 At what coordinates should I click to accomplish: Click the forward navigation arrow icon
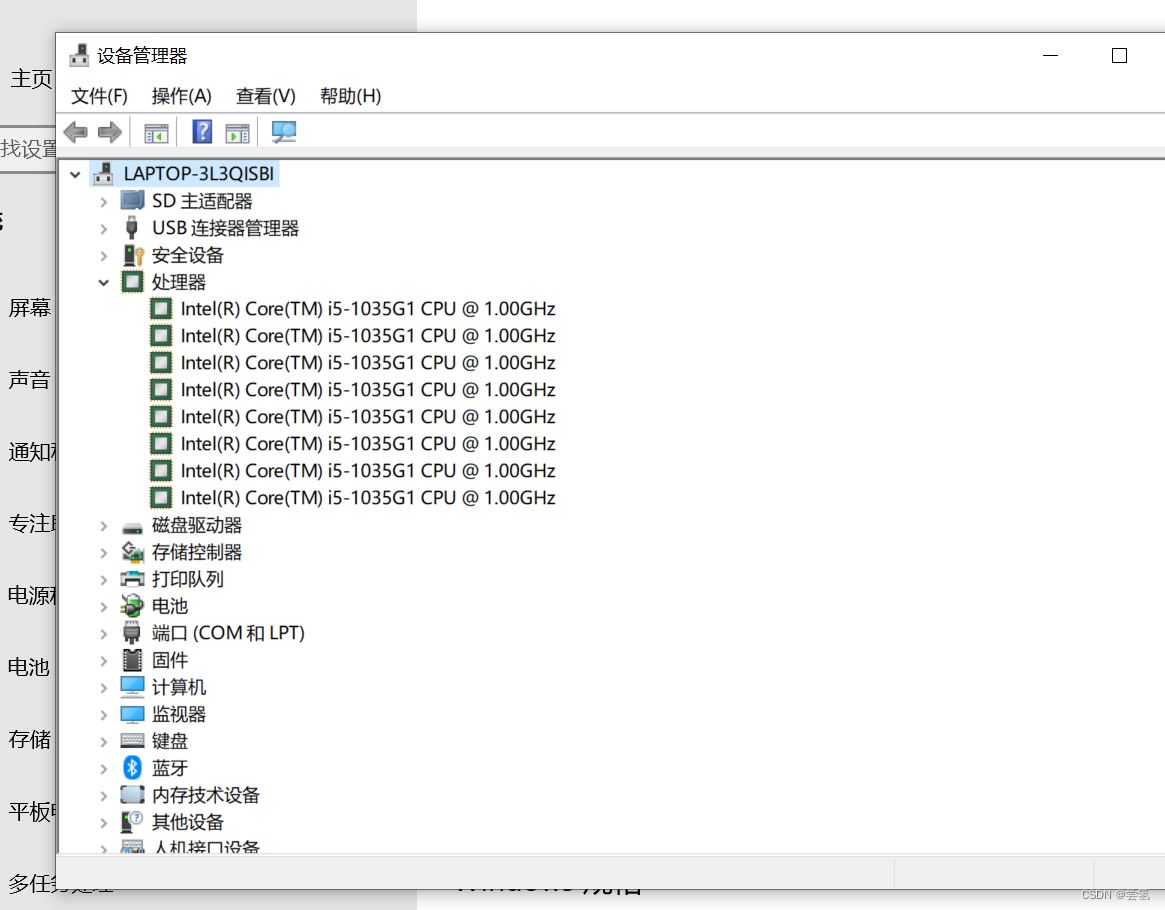(110, 131)
